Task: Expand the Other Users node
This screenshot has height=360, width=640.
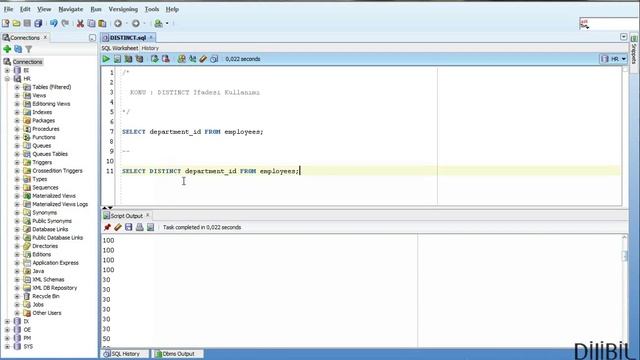Action: click(x=17, y=313)
